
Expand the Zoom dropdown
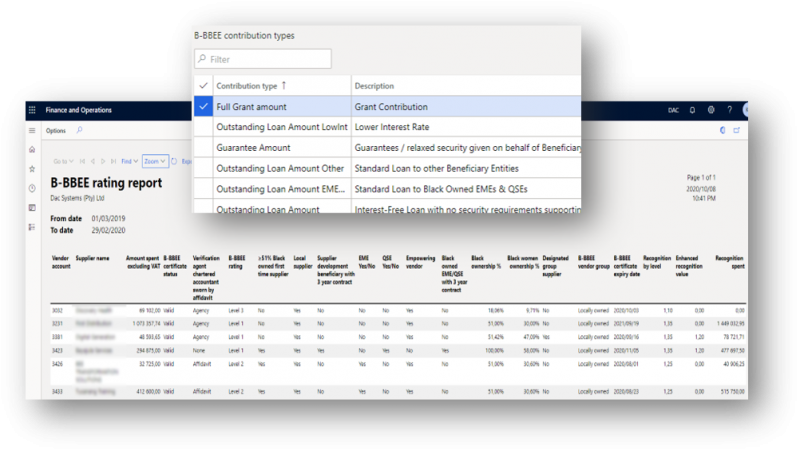pos(154,160)
